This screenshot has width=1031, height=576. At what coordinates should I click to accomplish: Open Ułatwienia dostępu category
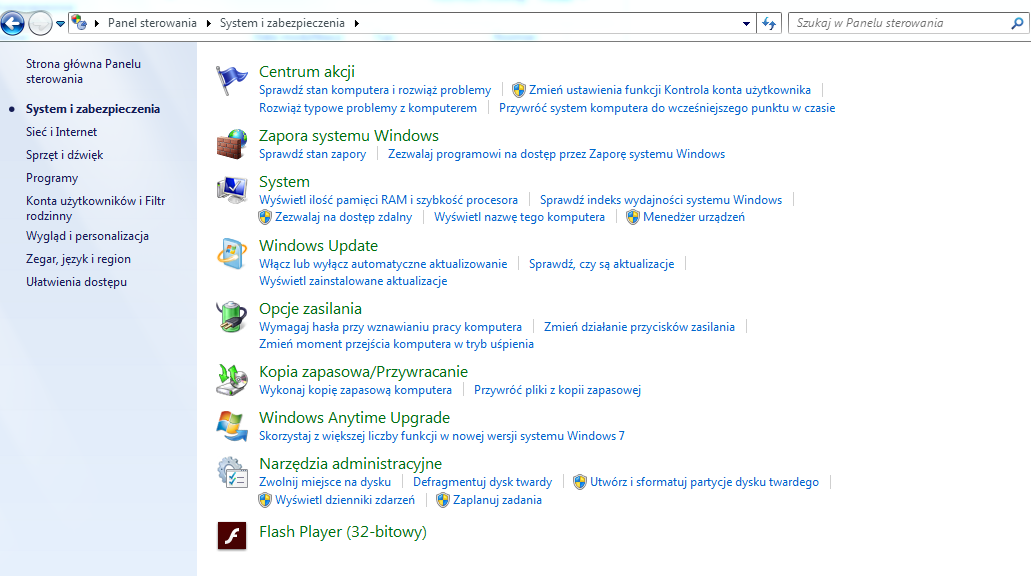[x=76, y=281]
